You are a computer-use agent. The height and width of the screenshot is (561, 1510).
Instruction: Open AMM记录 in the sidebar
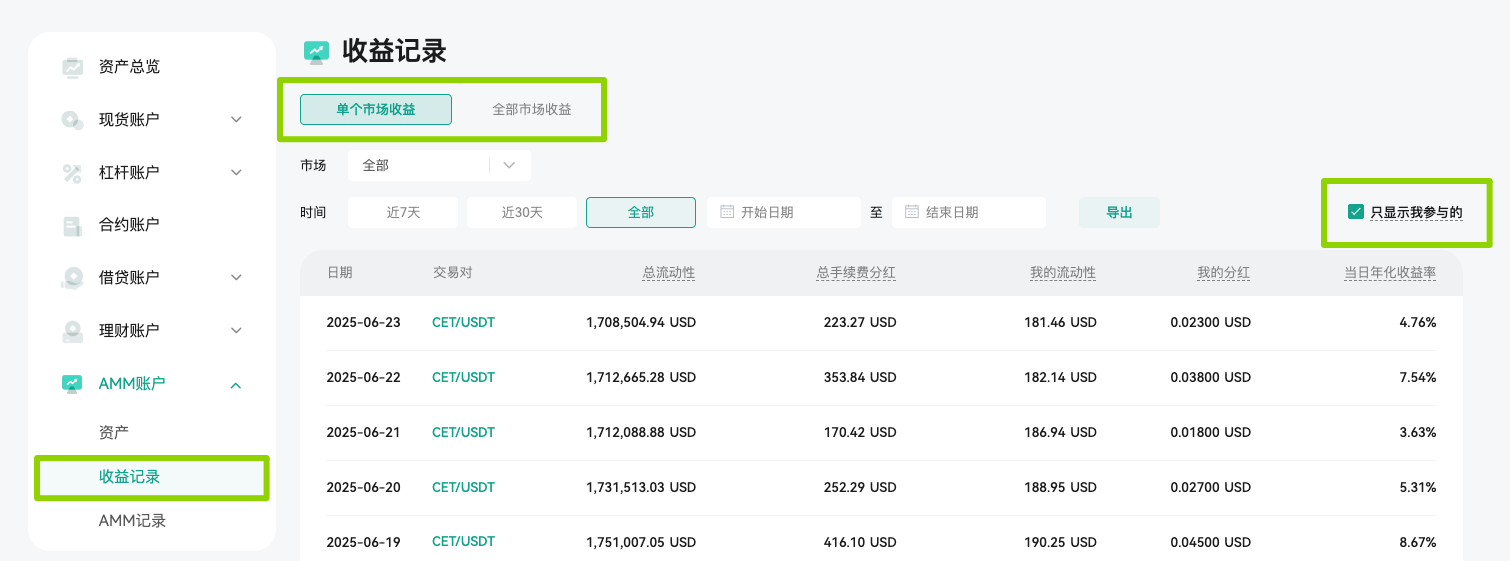point(132,521)
